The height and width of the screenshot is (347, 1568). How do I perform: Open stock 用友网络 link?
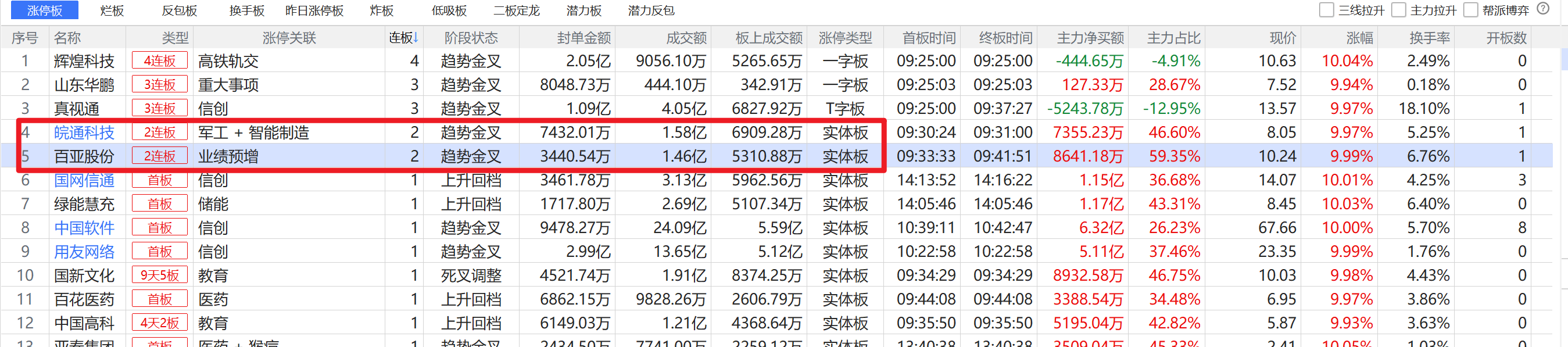[84, 252]
